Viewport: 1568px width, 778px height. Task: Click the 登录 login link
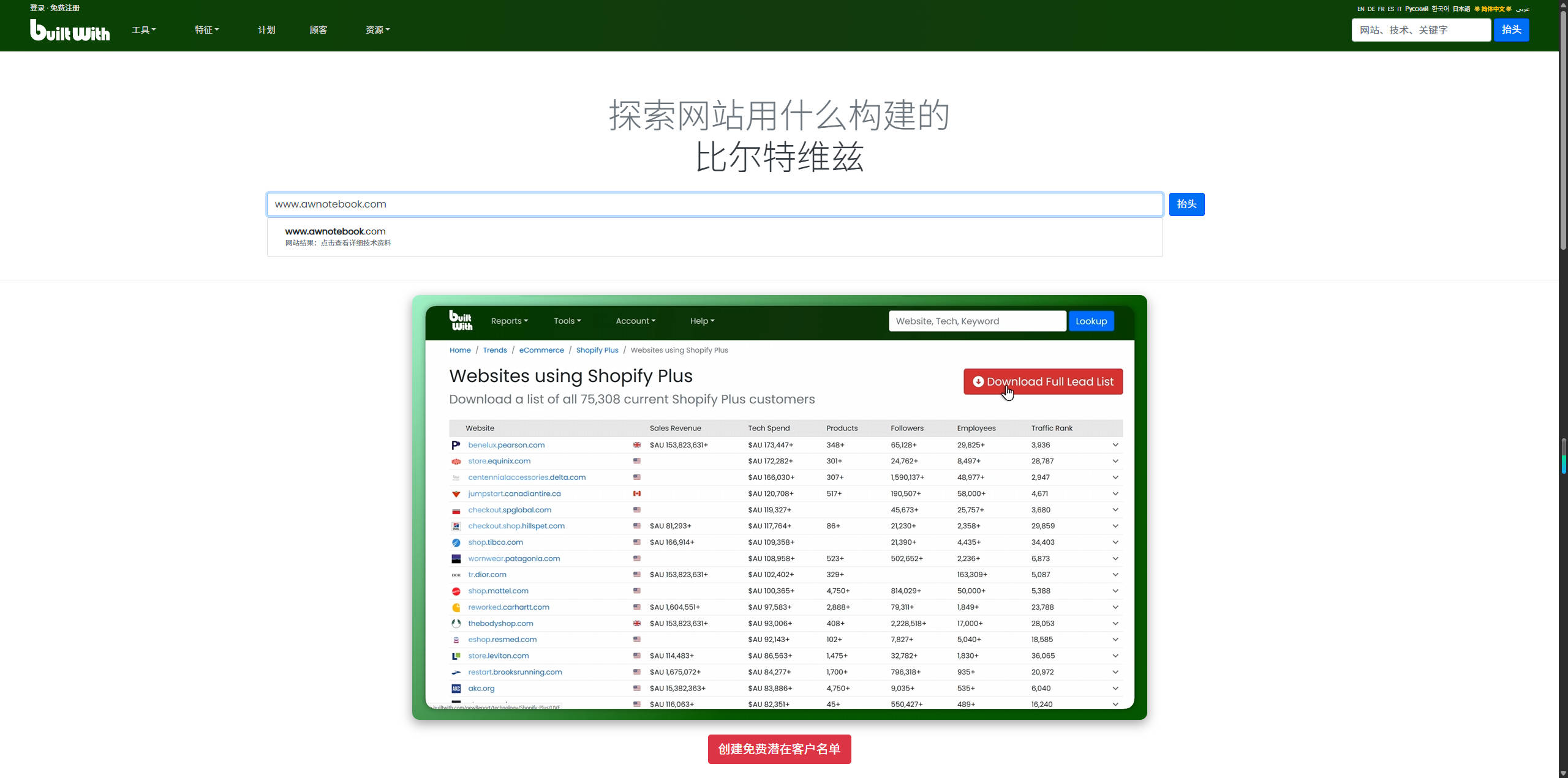point(37,8)
